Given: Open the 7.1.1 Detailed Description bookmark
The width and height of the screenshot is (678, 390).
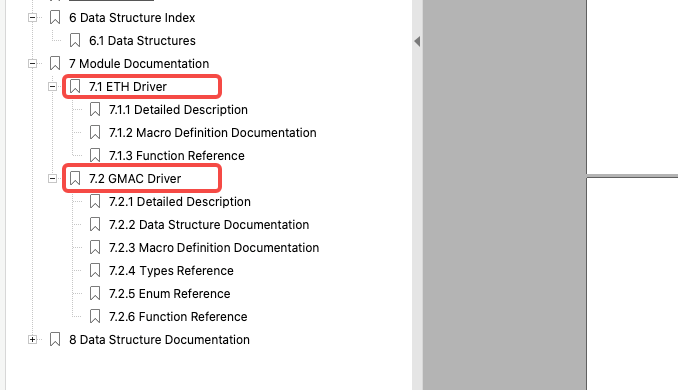Looking at the screenshot, I should click(178, 109).
